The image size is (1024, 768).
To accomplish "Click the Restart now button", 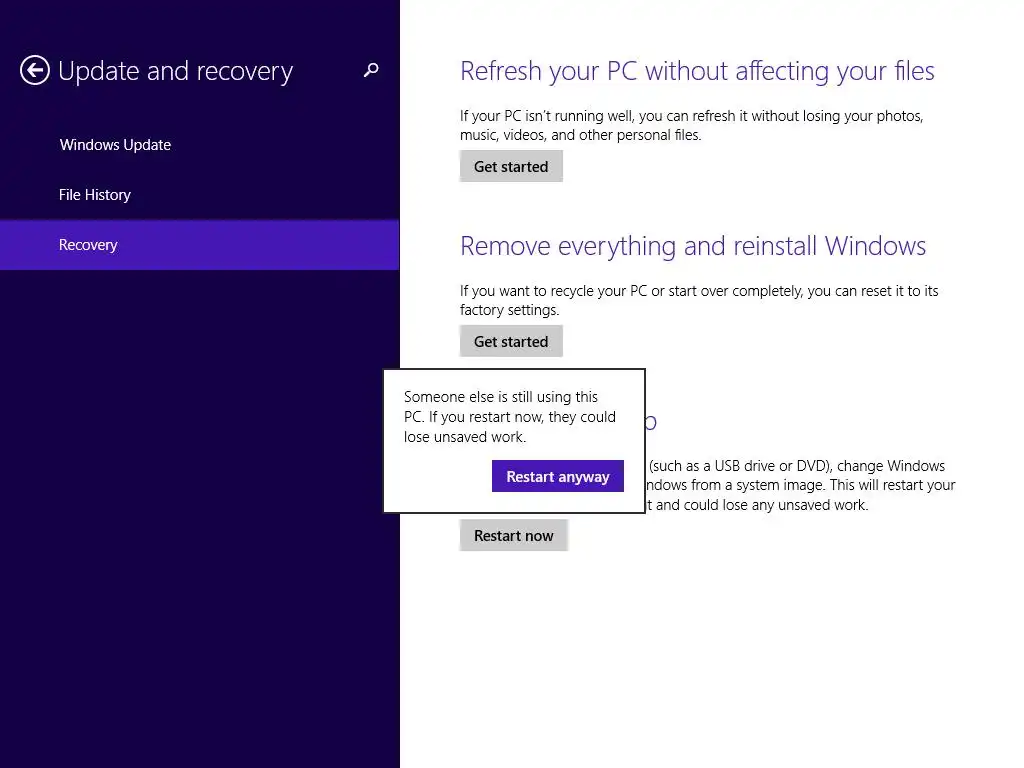I will [513, 536].
